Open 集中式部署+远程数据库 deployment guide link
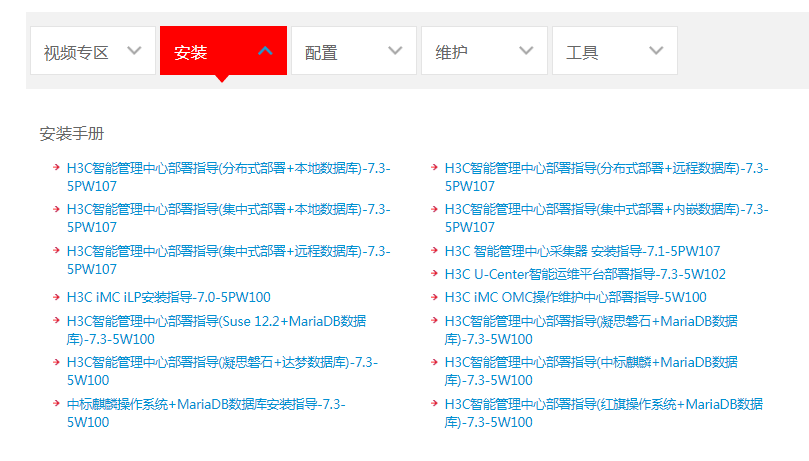 [229, 260]
